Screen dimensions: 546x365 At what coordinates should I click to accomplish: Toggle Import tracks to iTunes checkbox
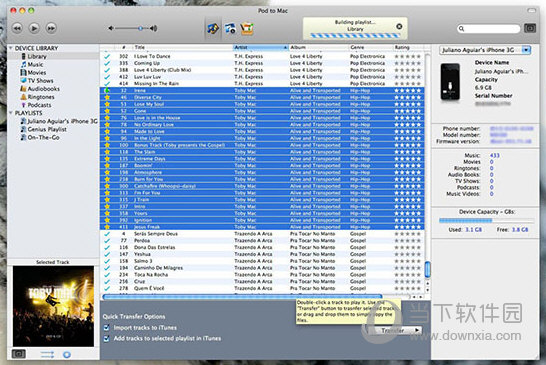[107, 327]
